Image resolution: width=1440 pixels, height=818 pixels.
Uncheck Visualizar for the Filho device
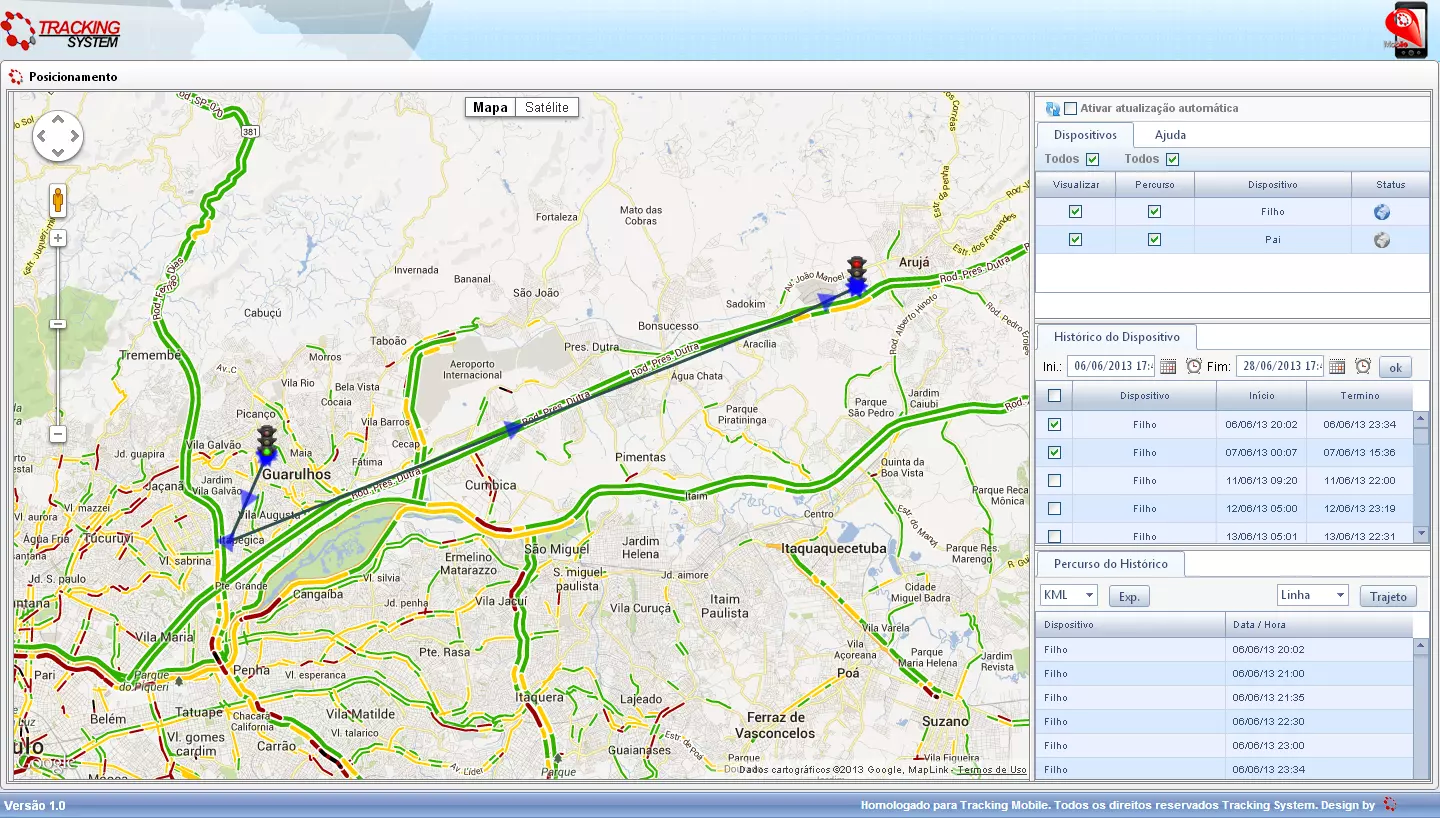click(1075, 212)
